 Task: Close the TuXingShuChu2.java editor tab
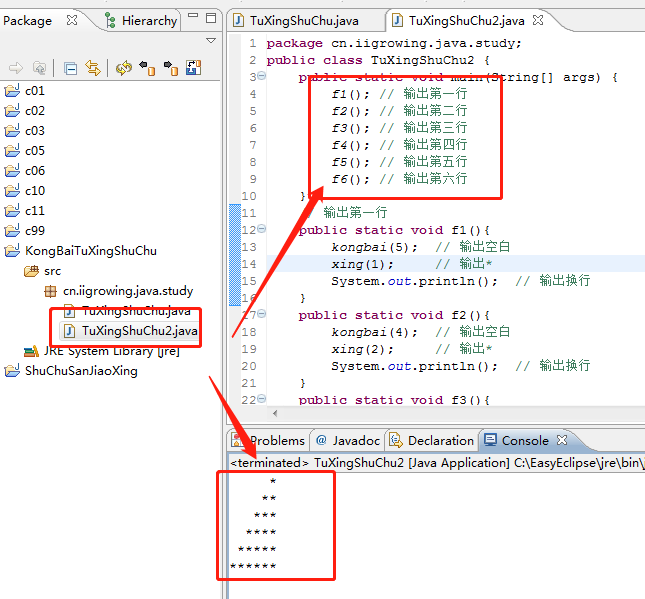[x=538, y=20]
